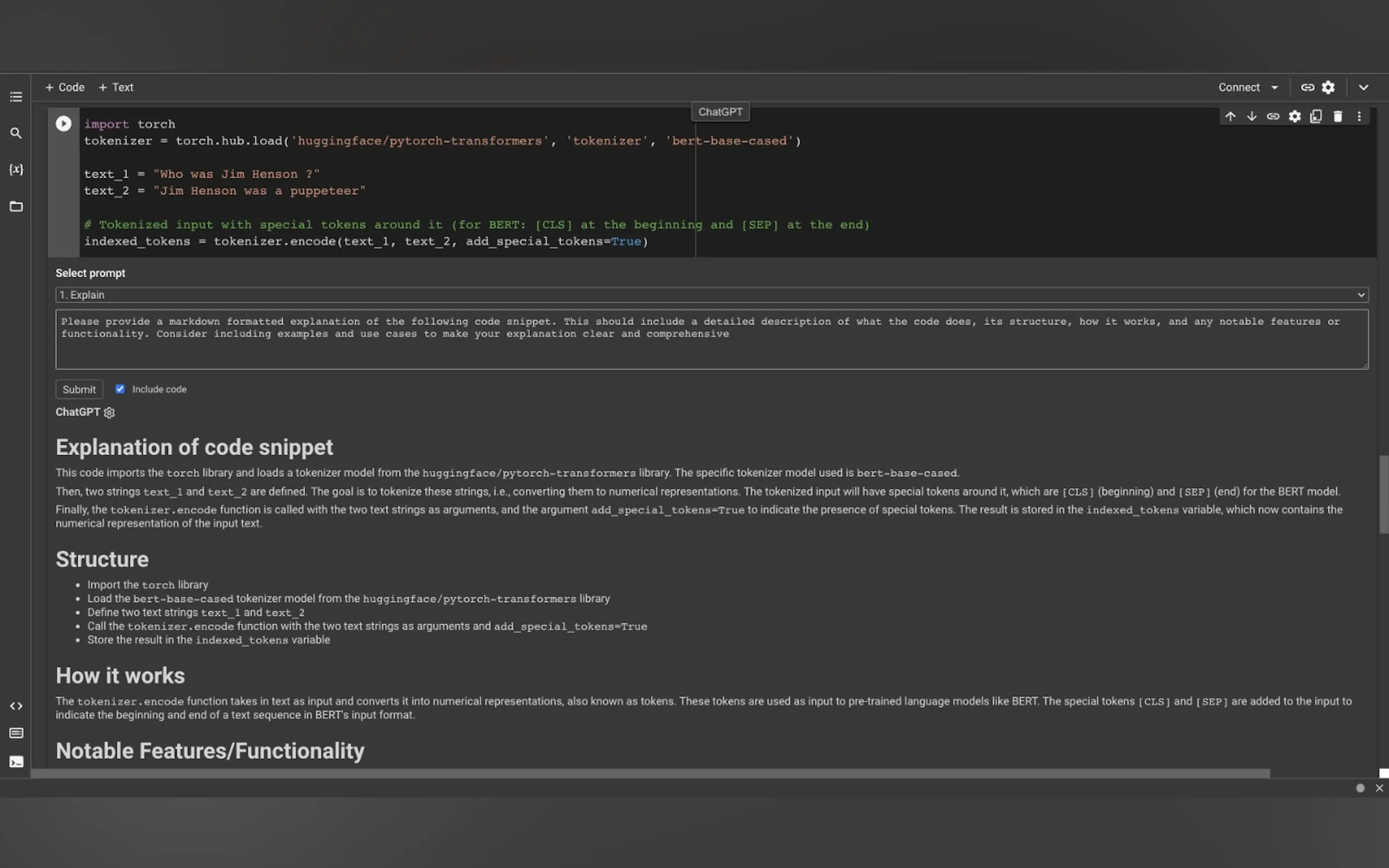Open the variables {x} panel
Image resolution: width=1389 pixels, height=868 pixels.
16,169
